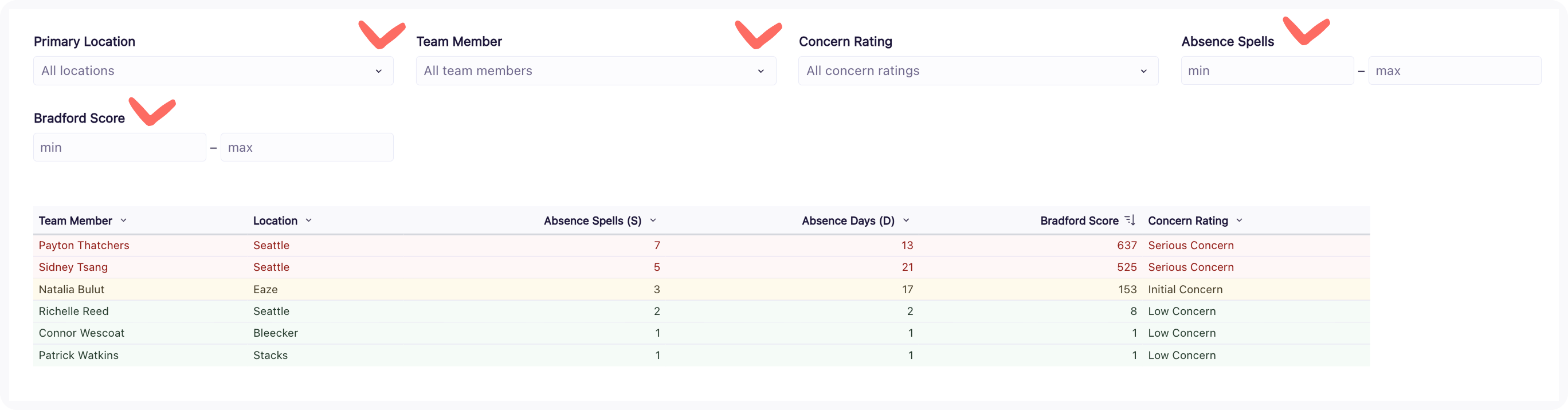Open the Location column header chevron
1568x410 pixels.
coord(308,221)
